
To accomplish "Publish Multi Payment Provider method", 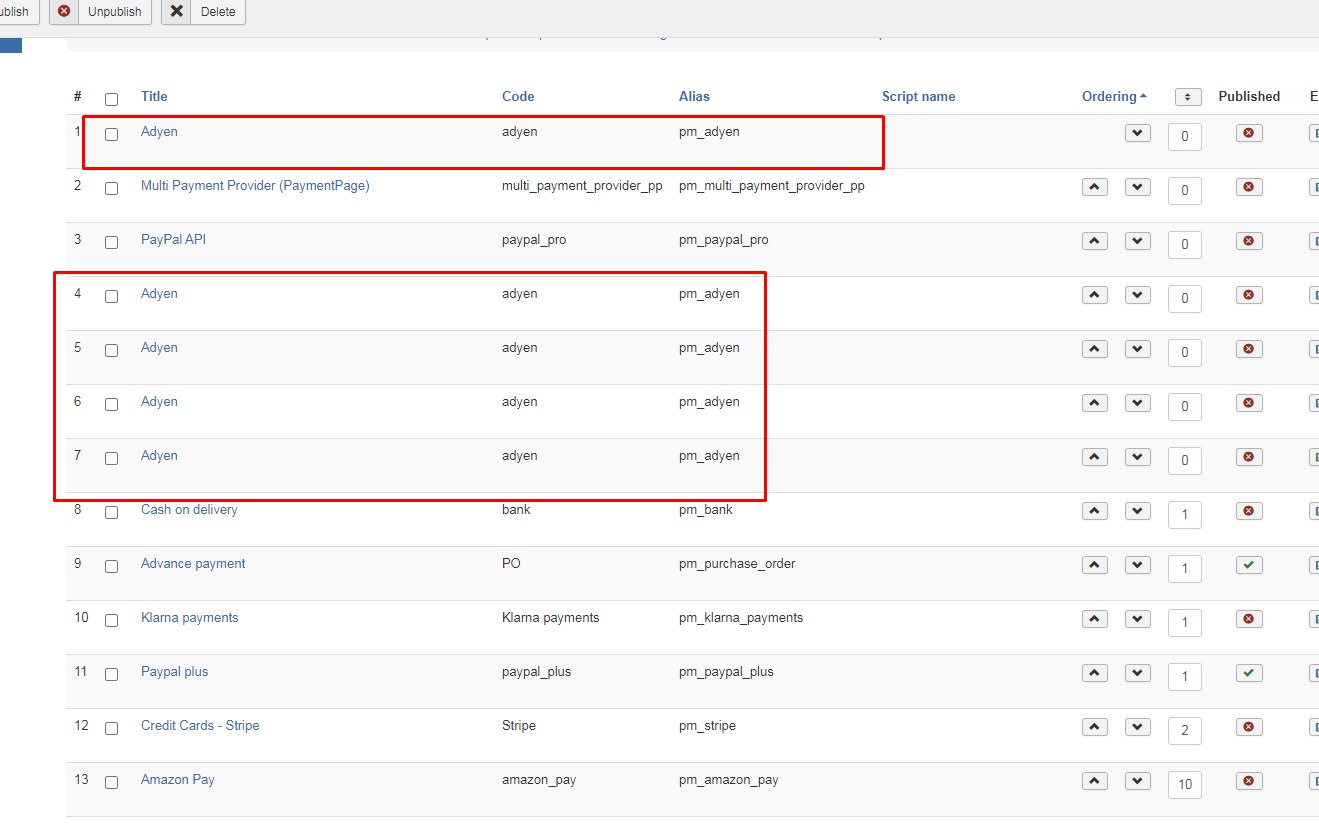I will pyautogui.click(x=1248, y=187).
